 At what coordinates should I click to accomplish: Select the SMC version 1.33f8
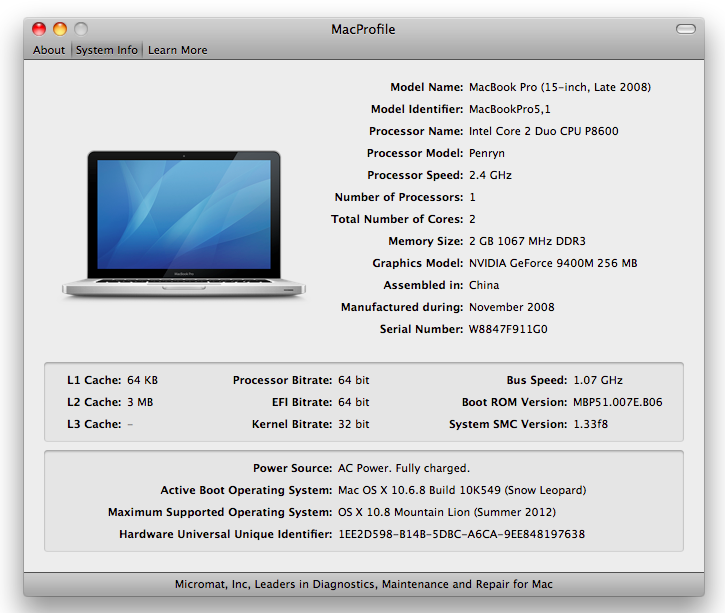coord(590,424)
